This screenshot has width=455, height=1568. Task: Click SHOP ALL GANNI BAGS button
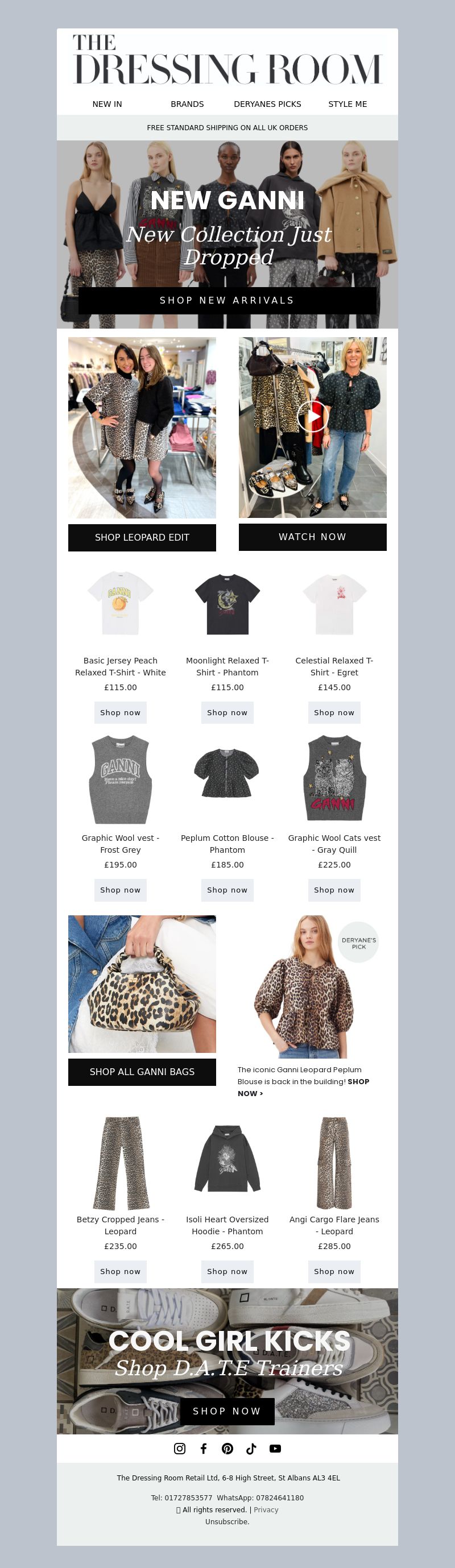click(x=142, y=1072)
